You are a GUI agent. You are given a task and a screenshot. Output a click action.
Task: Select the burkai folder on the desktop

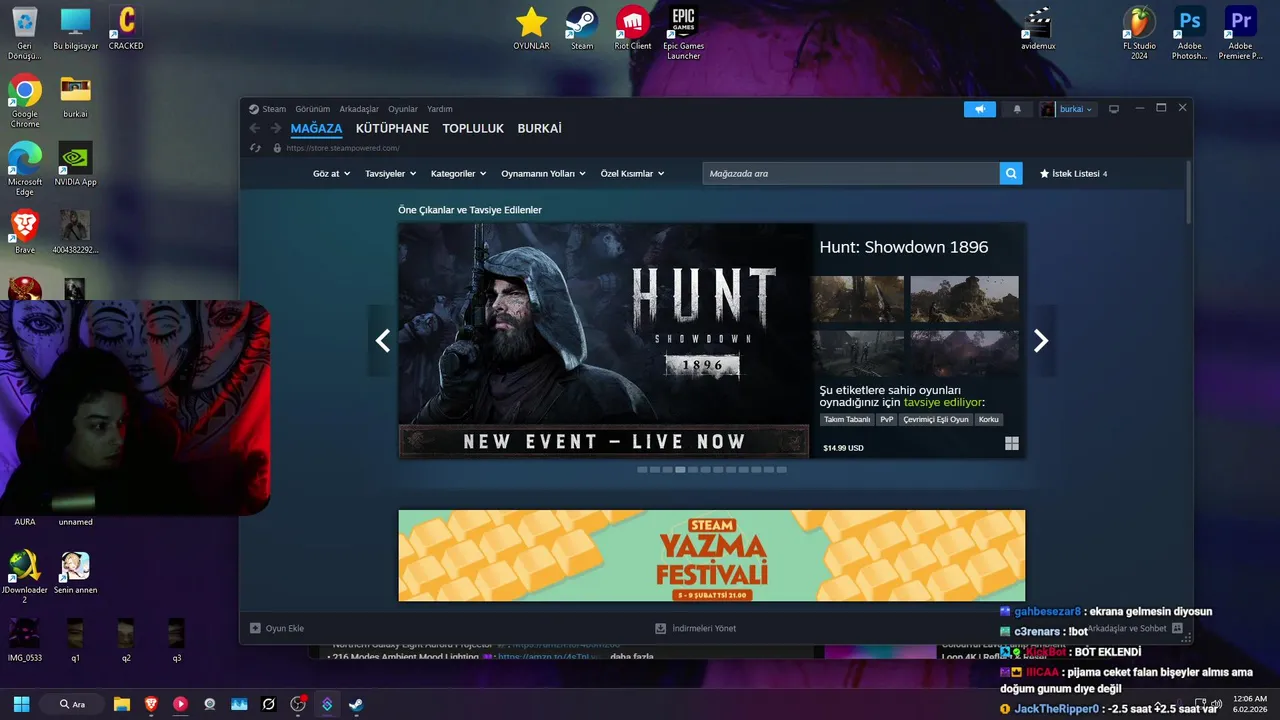pos(75,96)
